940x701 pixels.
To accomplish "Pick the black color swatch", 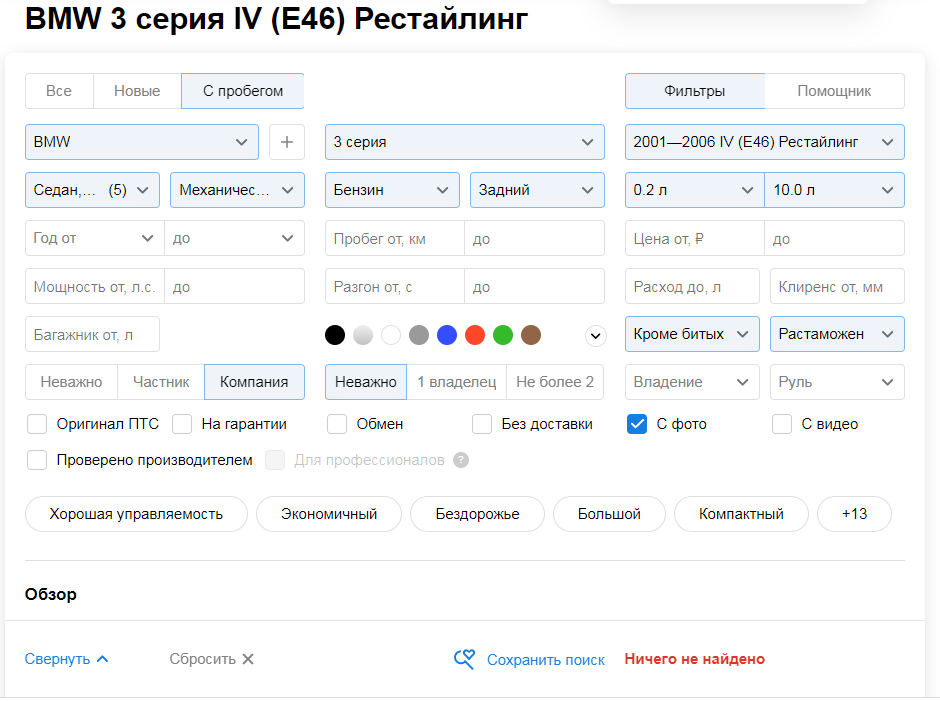I will 335,335.
